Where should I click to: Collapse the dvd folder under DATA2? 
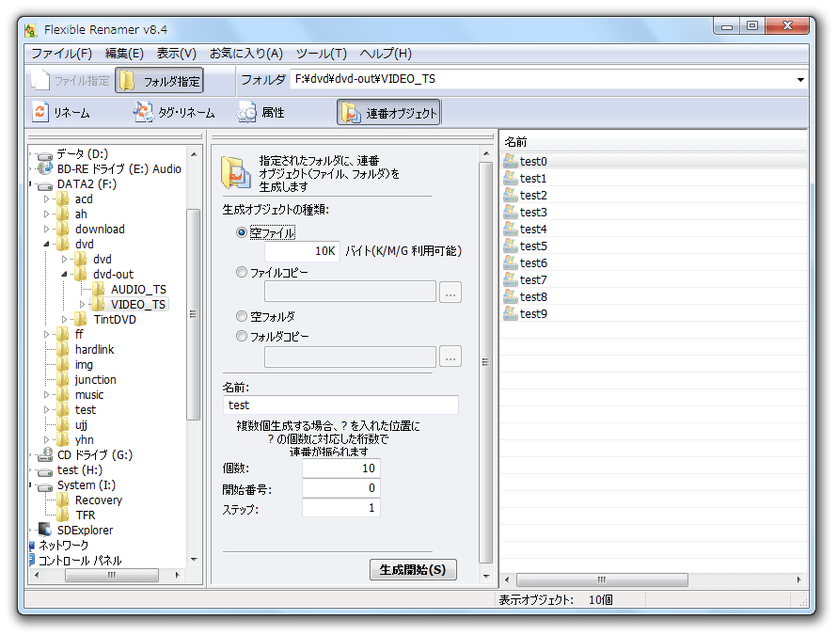(47, 244)
